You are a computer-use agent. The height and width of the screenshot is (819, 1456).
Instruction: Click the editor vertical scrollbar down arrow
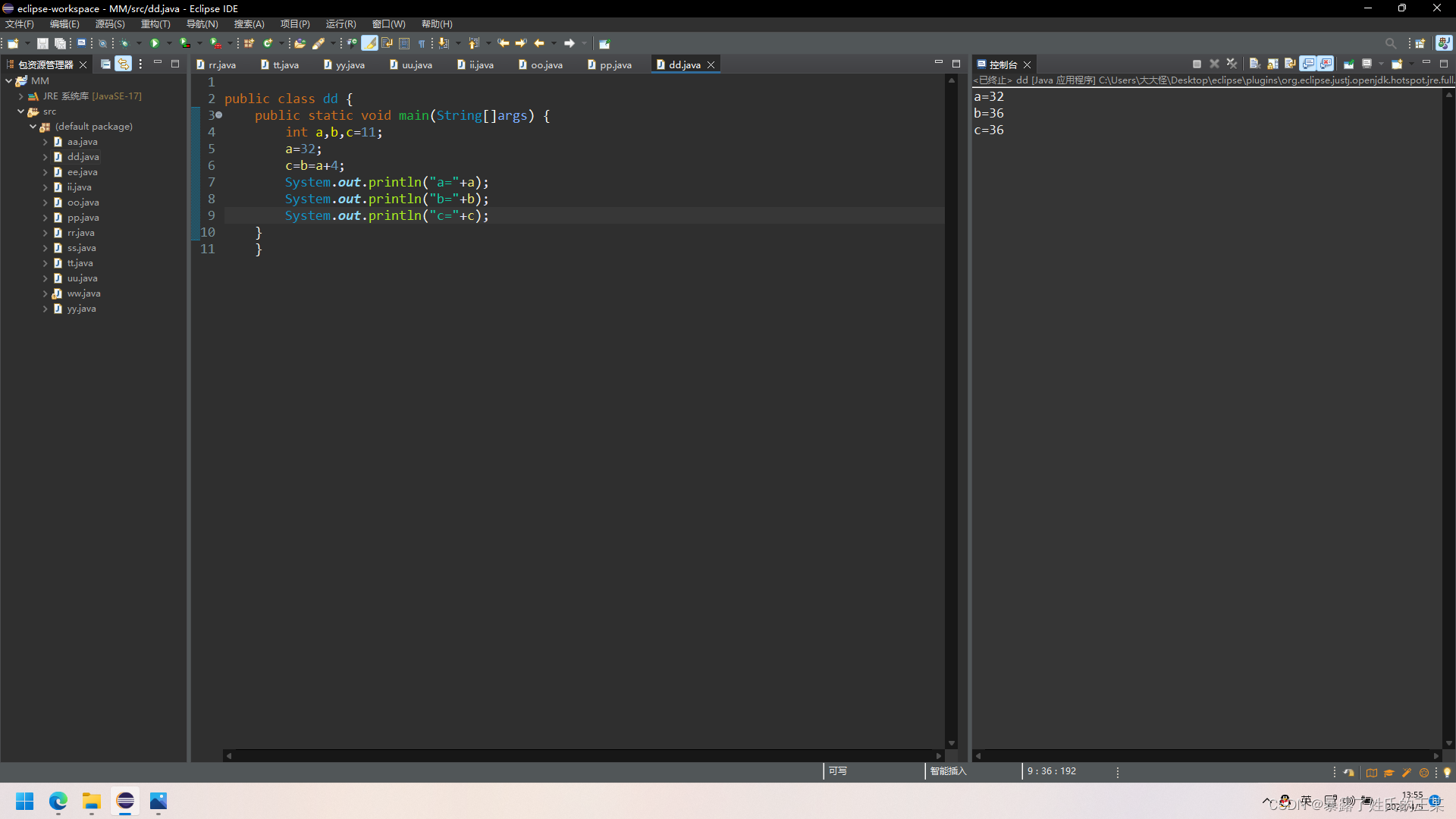pyautogui.click(x=951, y=743)
